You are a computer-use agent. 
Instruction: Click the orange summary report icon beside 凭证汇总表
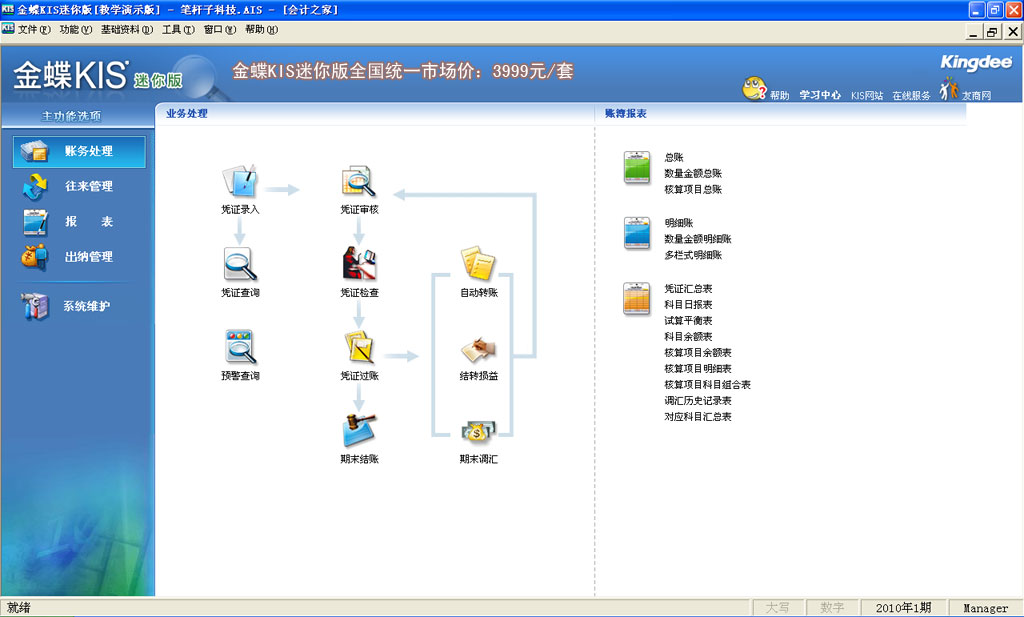point(637,298)
